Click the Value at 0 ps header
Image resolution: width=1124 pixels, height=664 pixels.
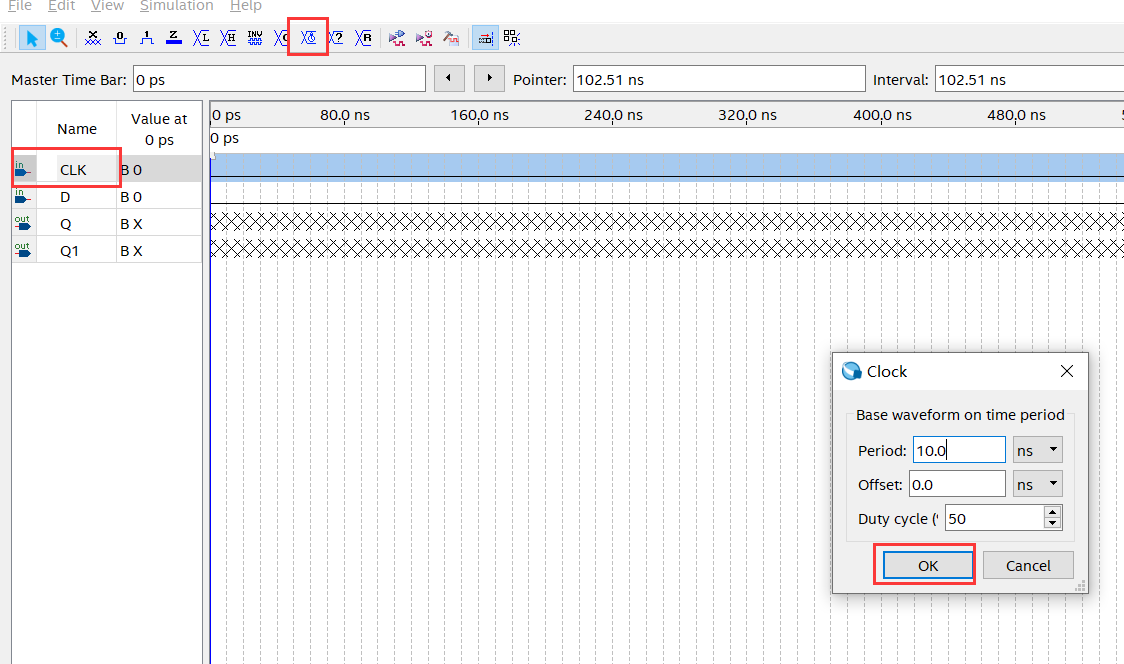pyautogui.click(x=159, y=129)
